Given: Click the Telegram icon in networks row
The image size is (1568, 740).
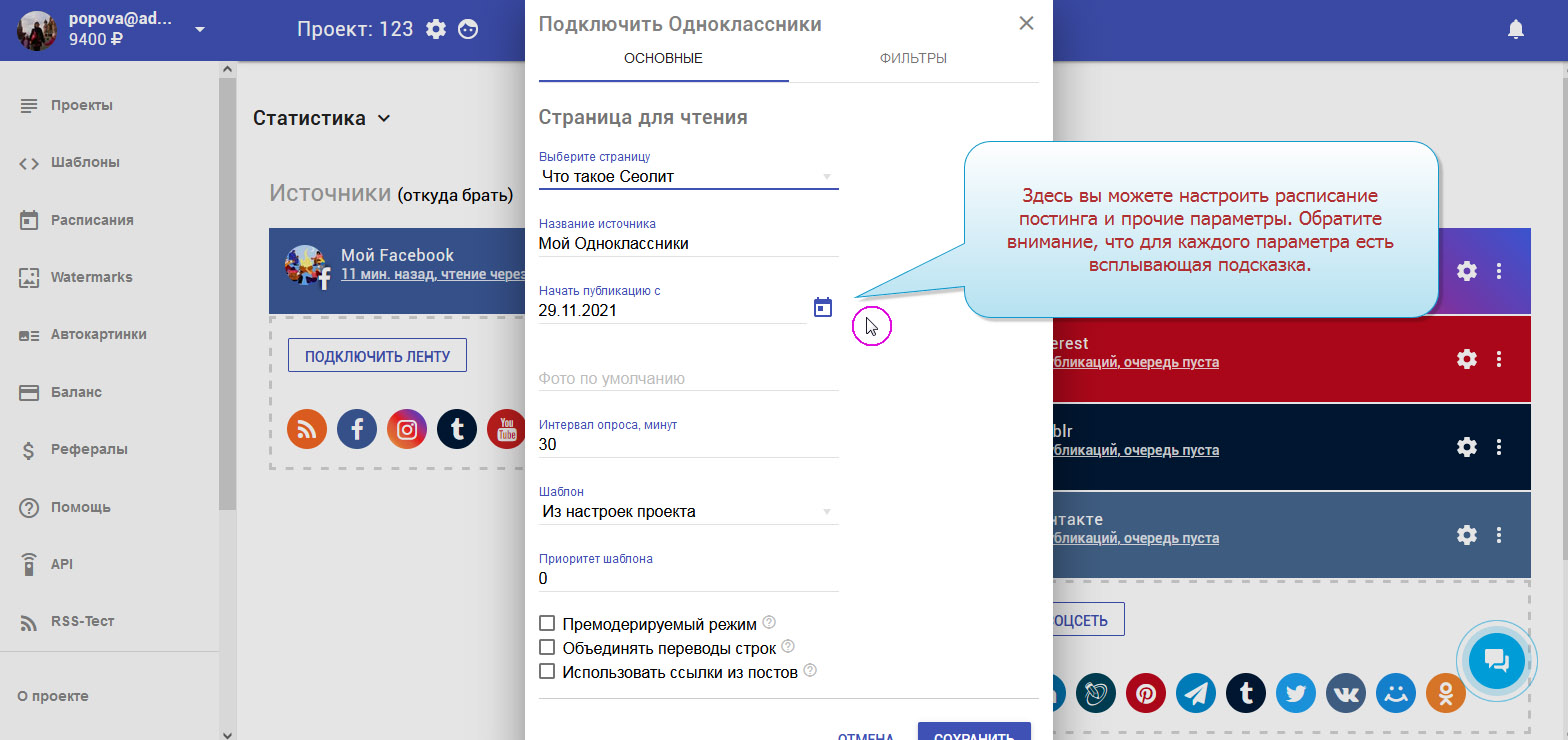Looking at the screenshot, I should 1196,693.
